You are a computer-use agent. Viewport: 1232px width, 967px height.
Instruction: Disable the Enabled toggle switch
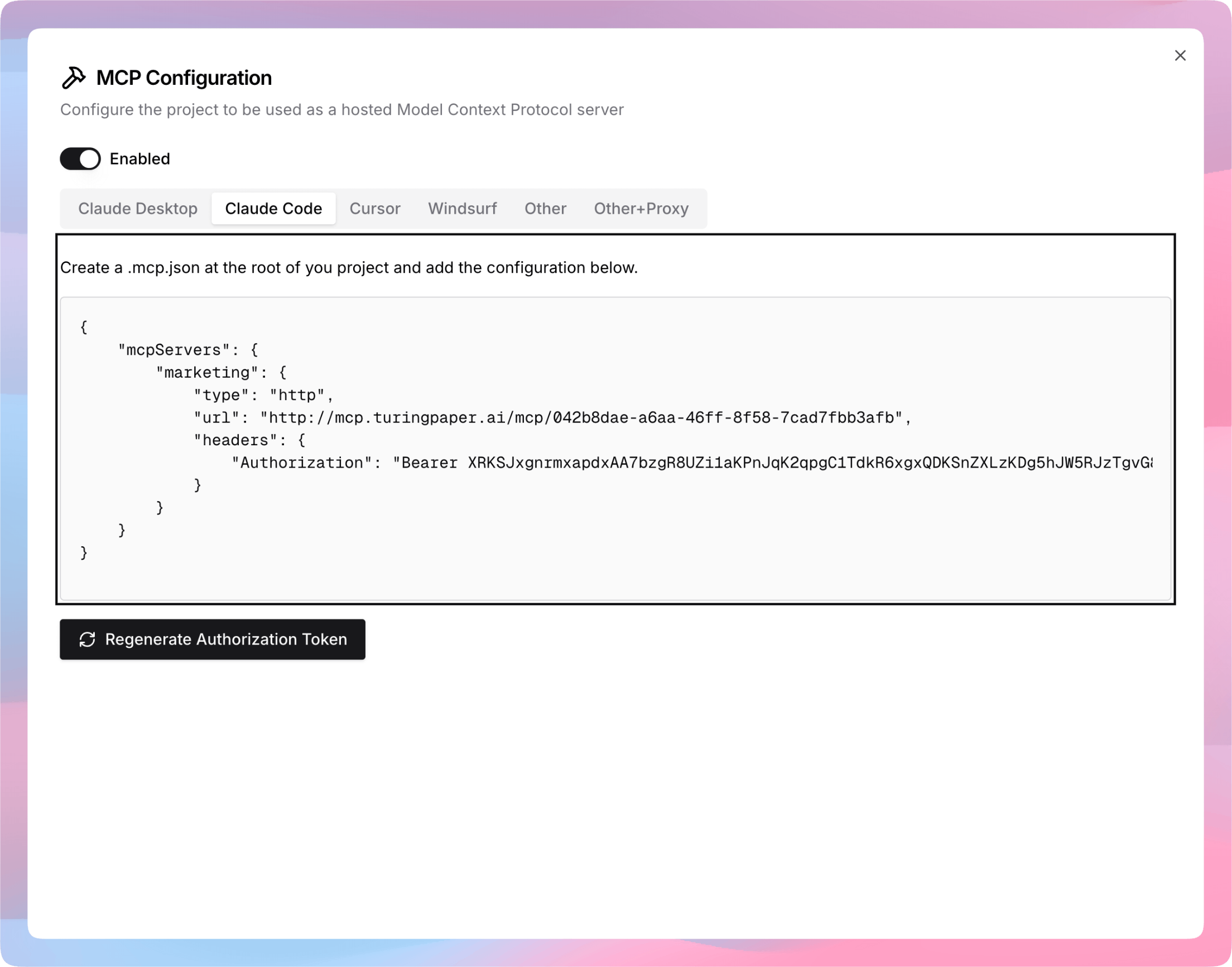pos(80,159)
